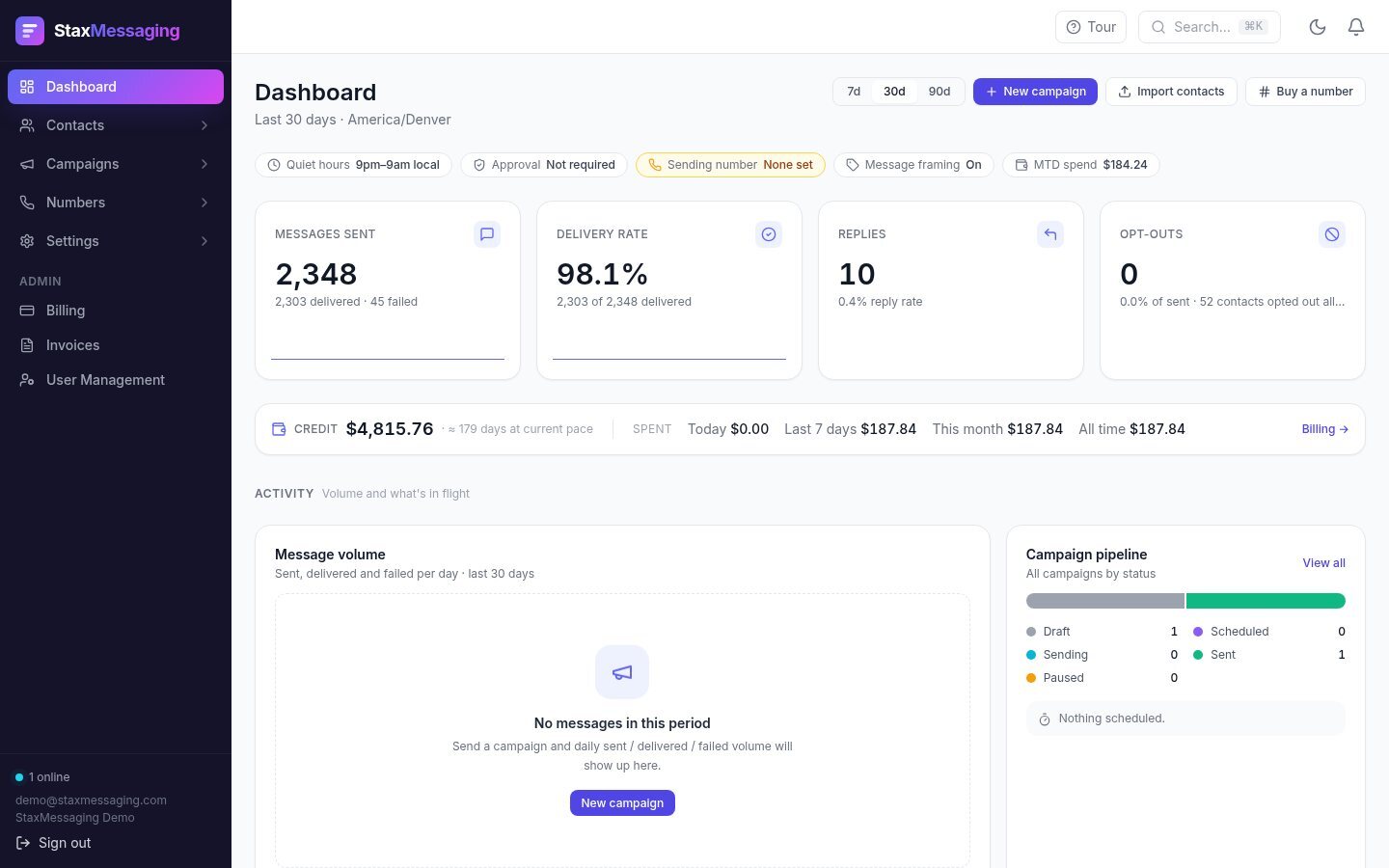Viewport: 1389px width, 868px height.
Task: Switch to the 90d time range
Action: point(940,92)
